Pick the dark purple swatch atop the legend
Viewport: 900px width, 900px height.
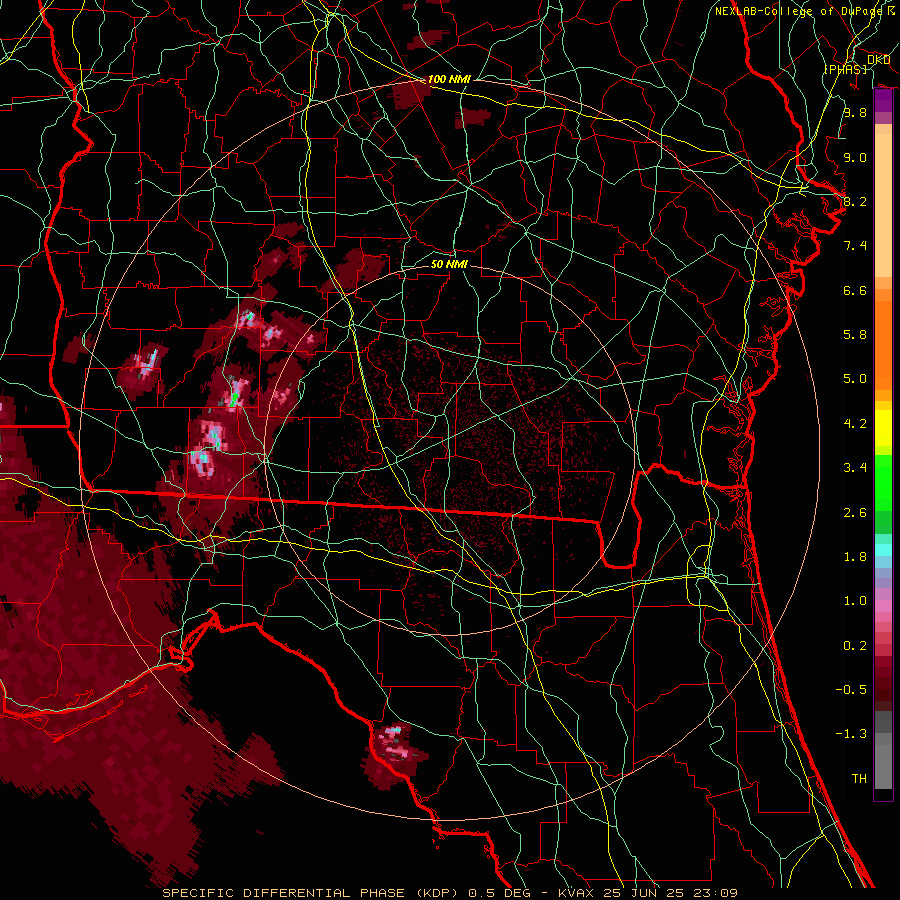tap(883, 101)
